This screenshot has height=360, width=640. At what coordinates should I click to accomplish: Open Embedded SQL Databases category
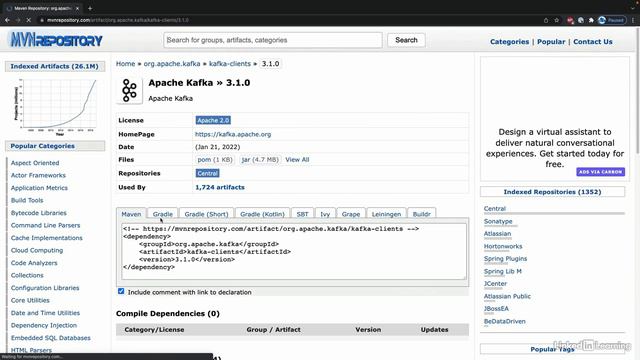point(51,338)
